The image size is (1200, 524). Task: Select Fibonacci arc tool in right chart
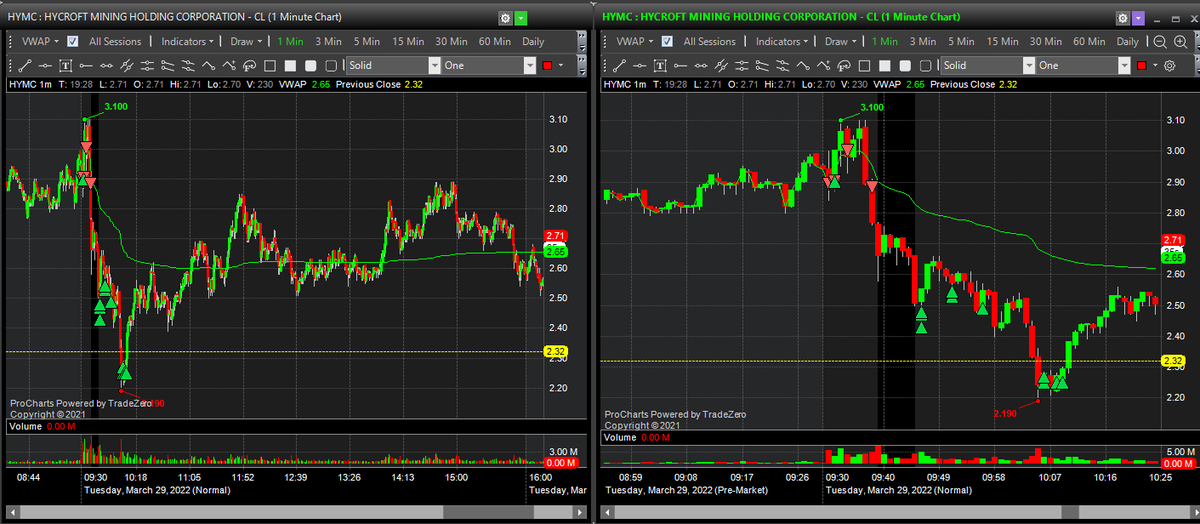pyautogui.click(x=844, y=65)
